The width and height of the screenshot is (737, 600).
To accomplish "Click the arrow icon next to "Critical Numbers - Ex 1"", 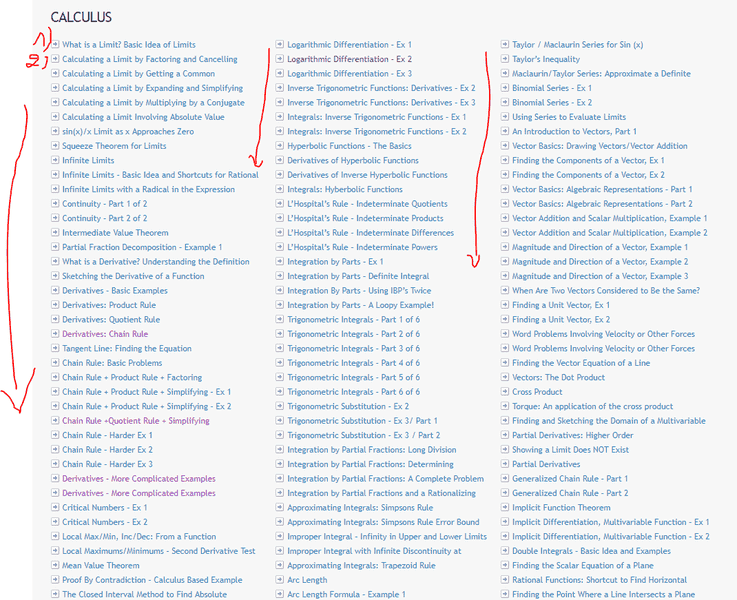I will tap(55, 507).
